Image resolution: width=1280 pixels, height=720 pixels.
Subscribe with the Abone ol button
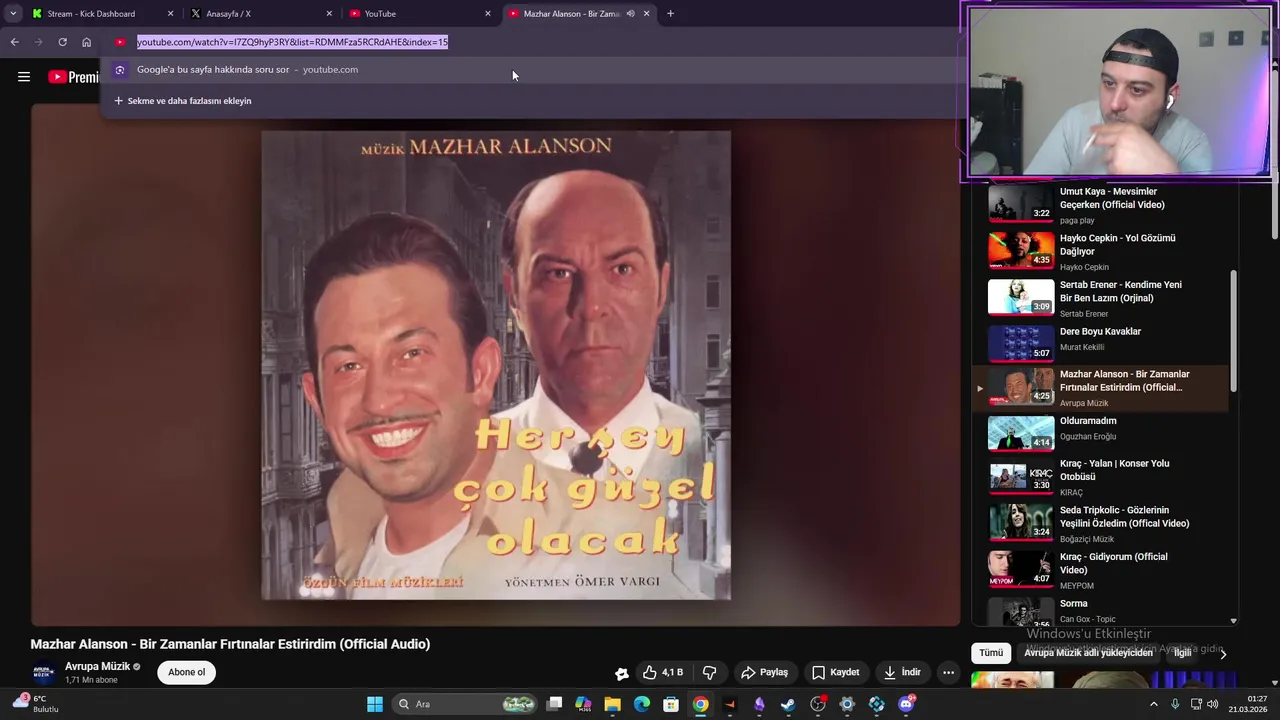click(x=186, y=672)
